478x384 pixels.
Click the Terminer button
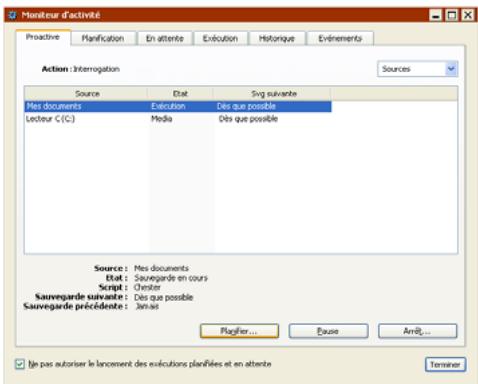pyautogui.click(x=445, y=364)
